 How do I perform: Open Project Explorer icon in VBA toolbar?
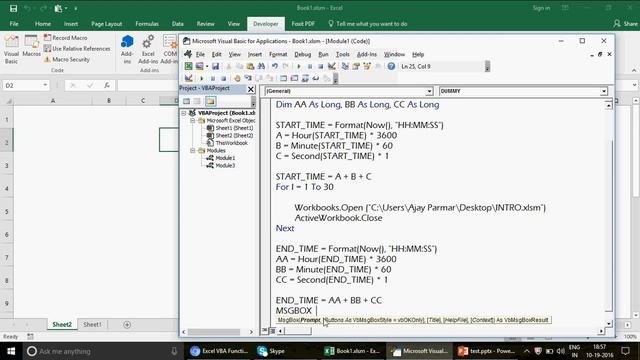[345, 66]
